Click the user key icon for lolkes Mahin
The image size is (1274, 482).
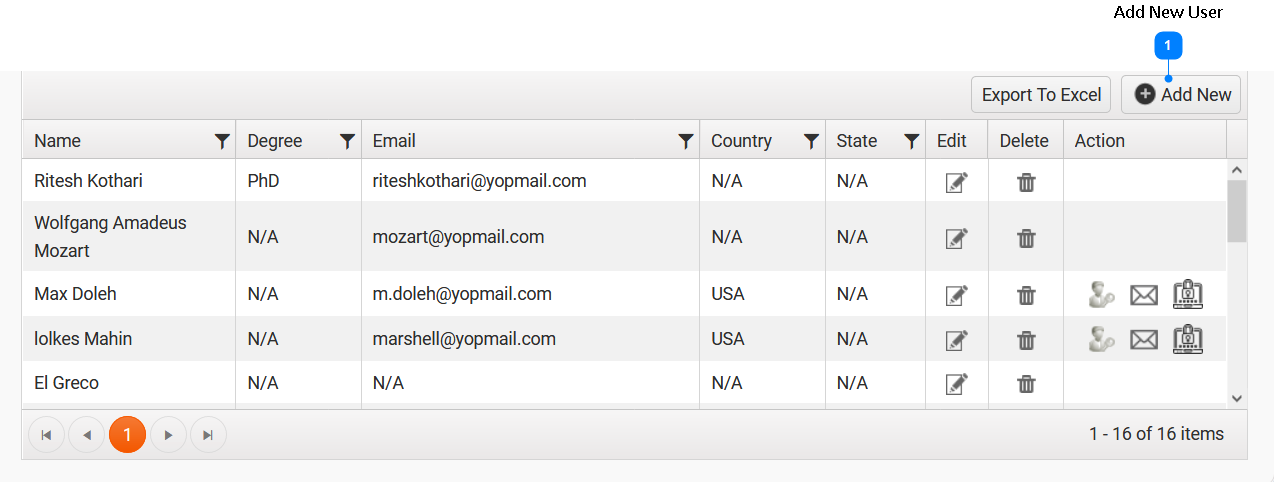pyautogui.click(x=1101, y=340)
